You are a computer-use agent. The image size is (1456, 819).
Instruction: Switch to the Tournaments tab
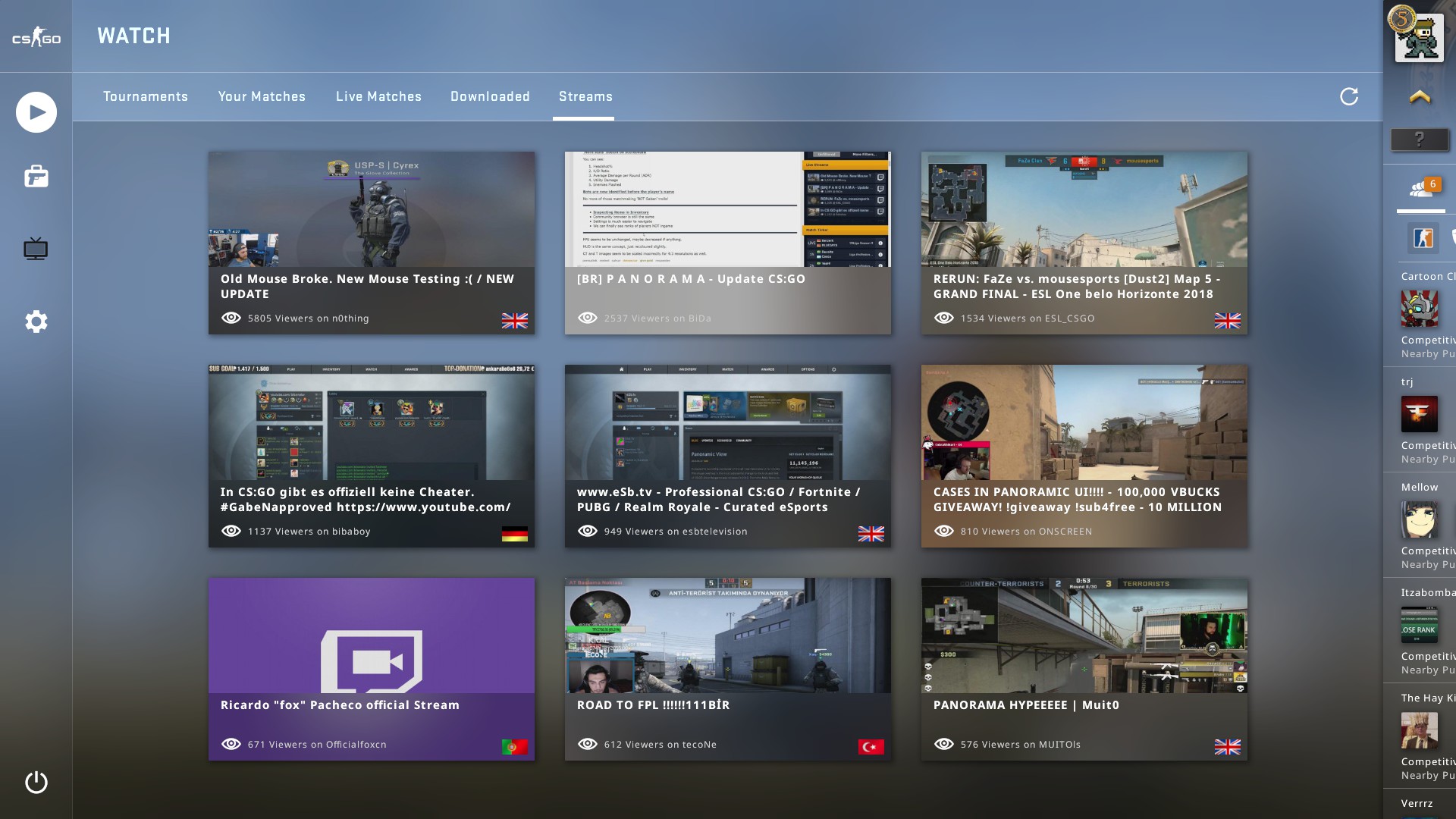[x=146, y=96]
